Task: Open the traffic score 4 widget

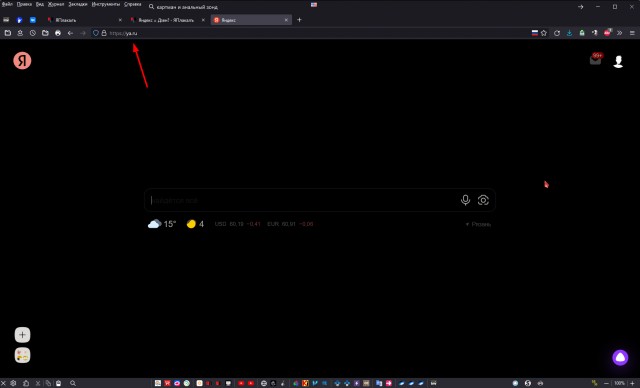Action: (195, 224)
